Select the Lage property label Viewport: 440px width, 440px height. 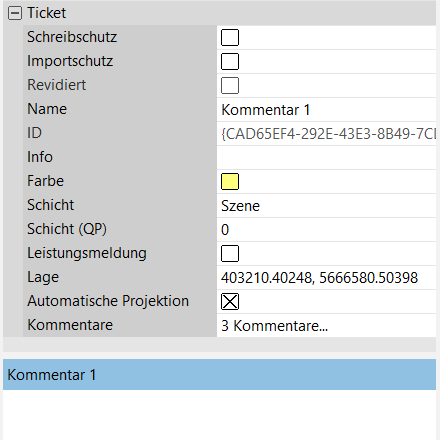pyautogui.click(x=43, y=277)
